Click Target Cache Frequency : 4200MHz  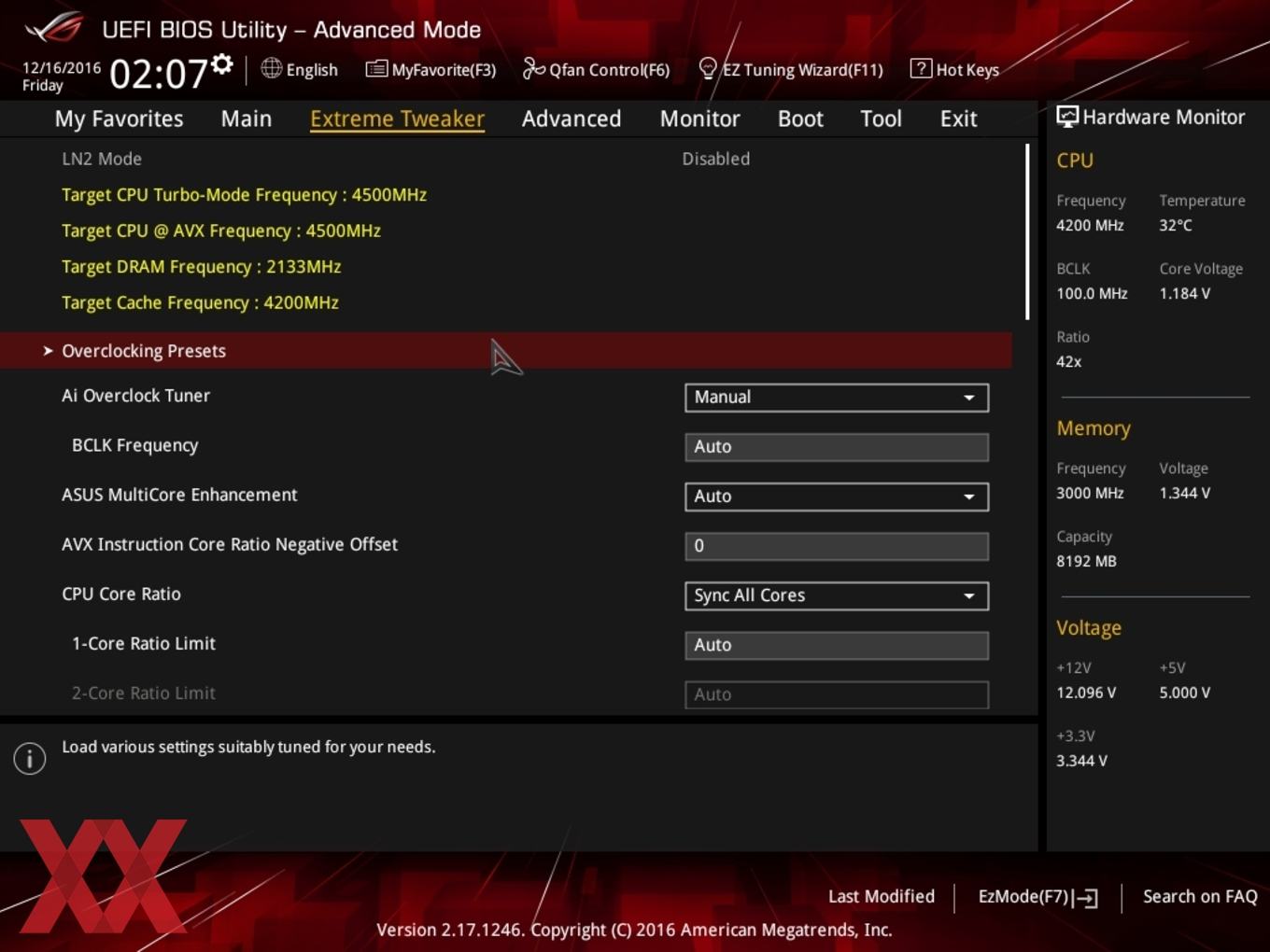(200, 302)
